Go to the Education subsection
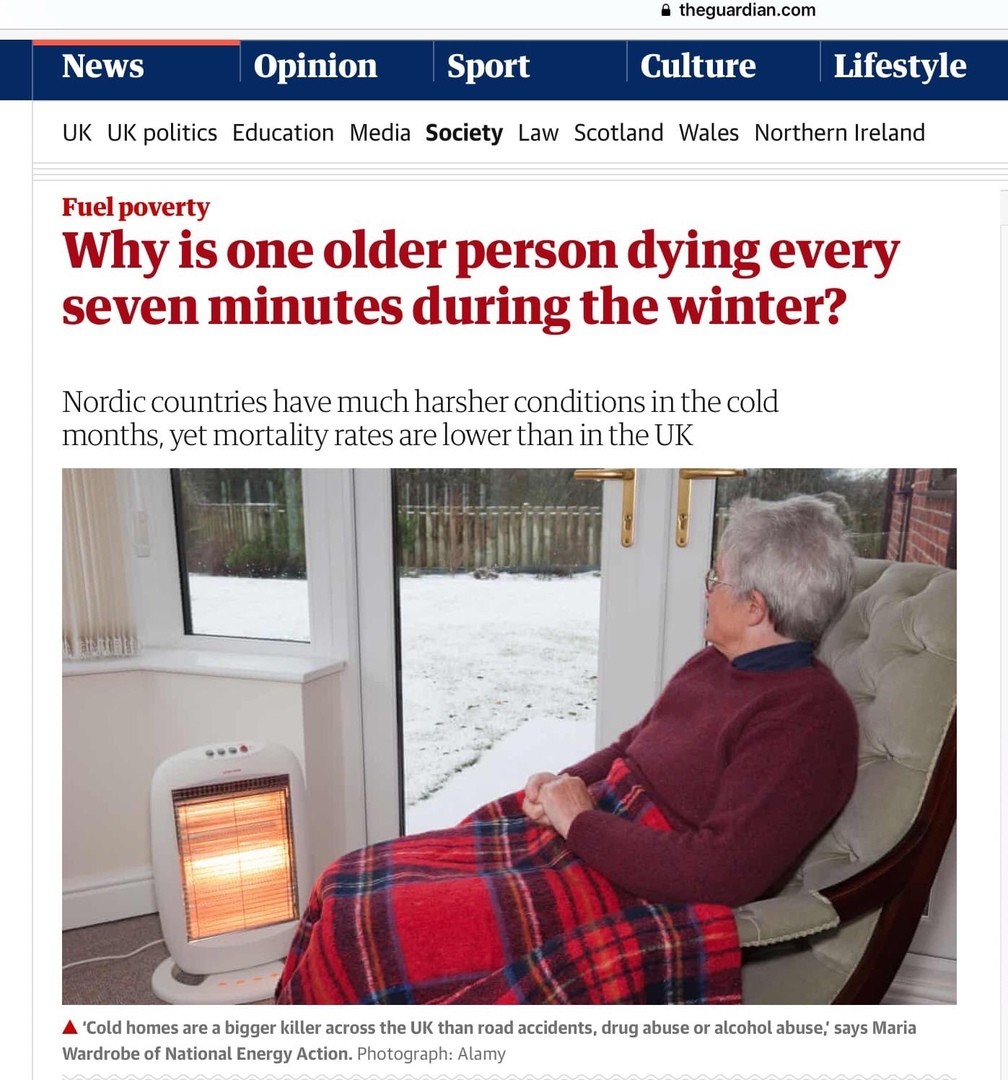Screen dimensions: 1008x1080 282,132
